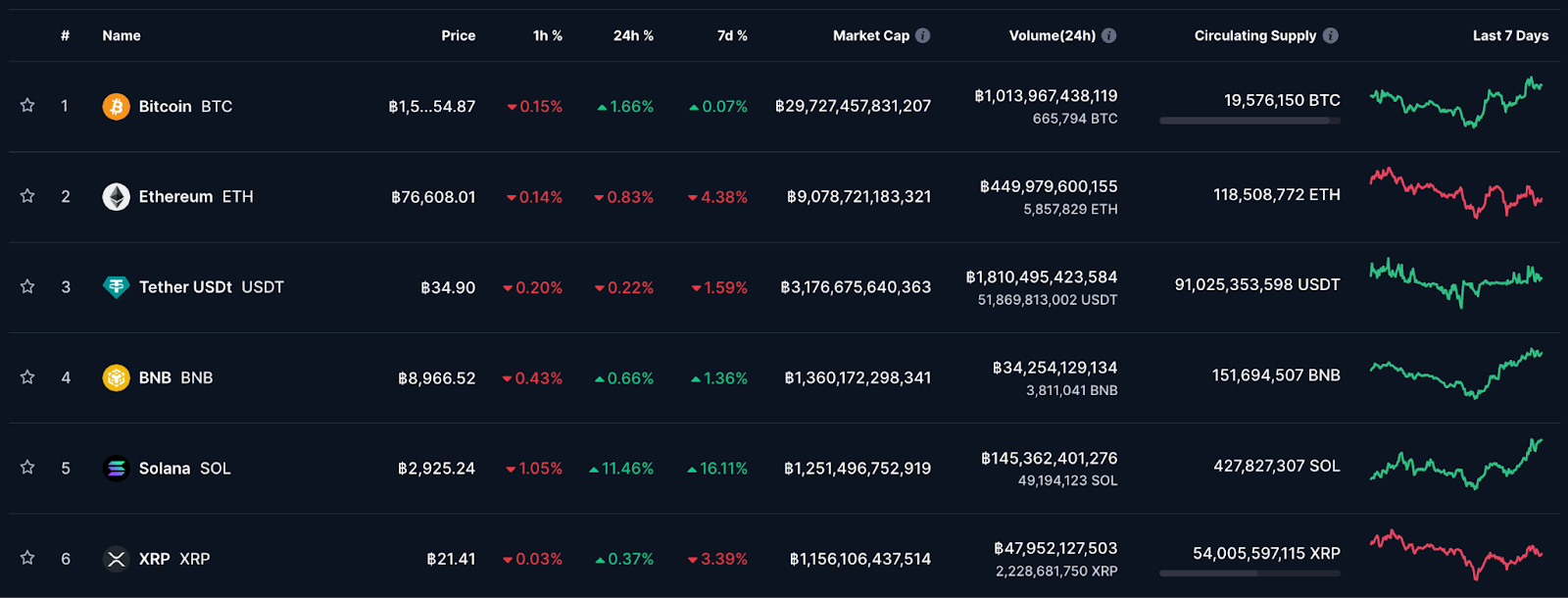Click the Solana logo icon
The width and height of the screenshot is (1568, 598).
point(116,469)
